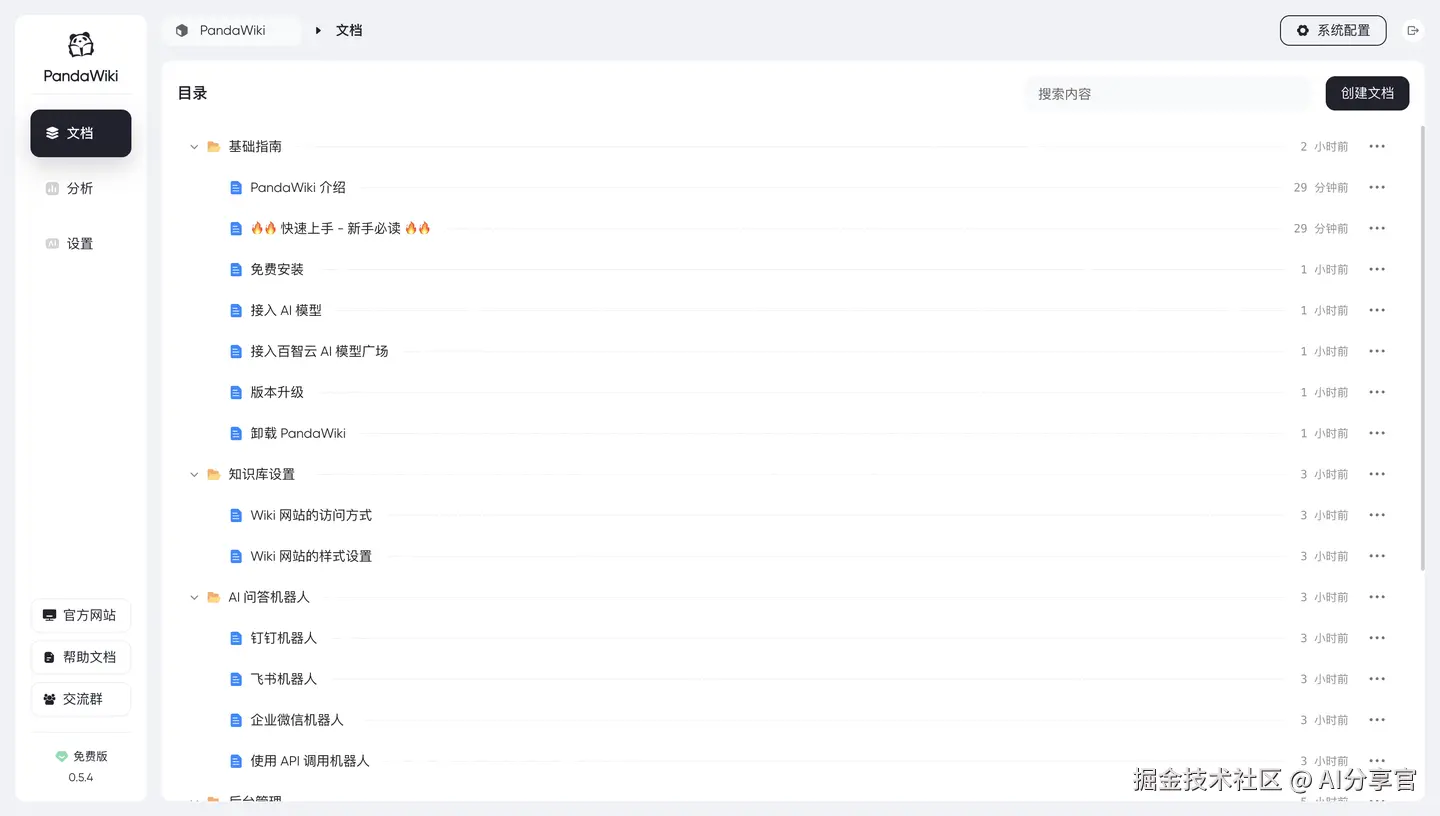
Task: Click the PandaWiki panda logo
Action: click(x=81, y=45)
